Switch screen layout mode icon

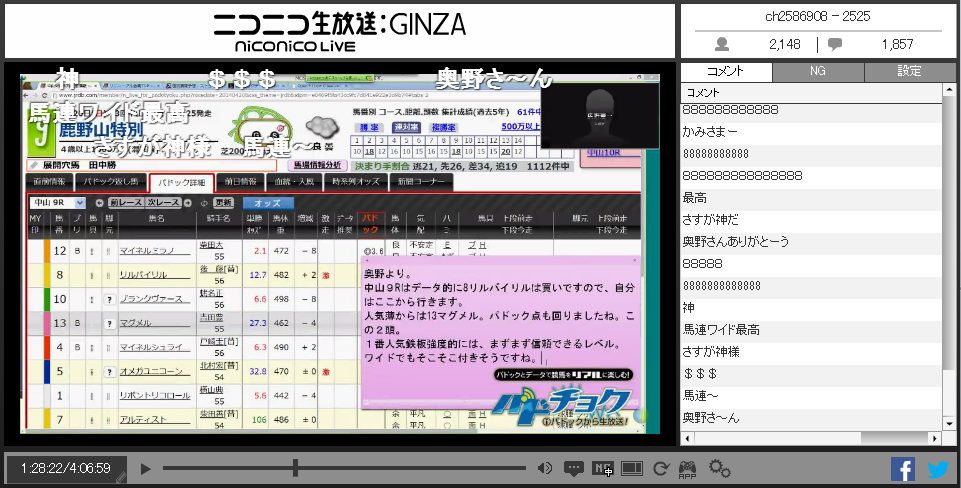pyautogui.click(x=631, y=469)
